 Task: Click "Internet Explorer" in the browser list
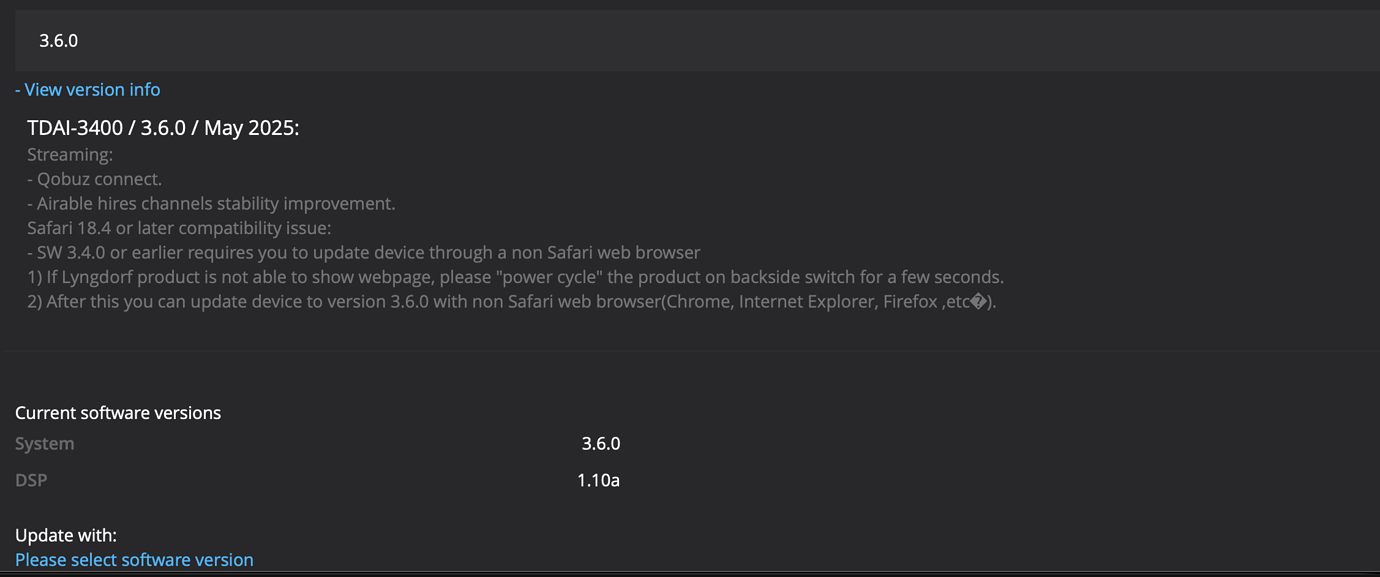point(805,302)
